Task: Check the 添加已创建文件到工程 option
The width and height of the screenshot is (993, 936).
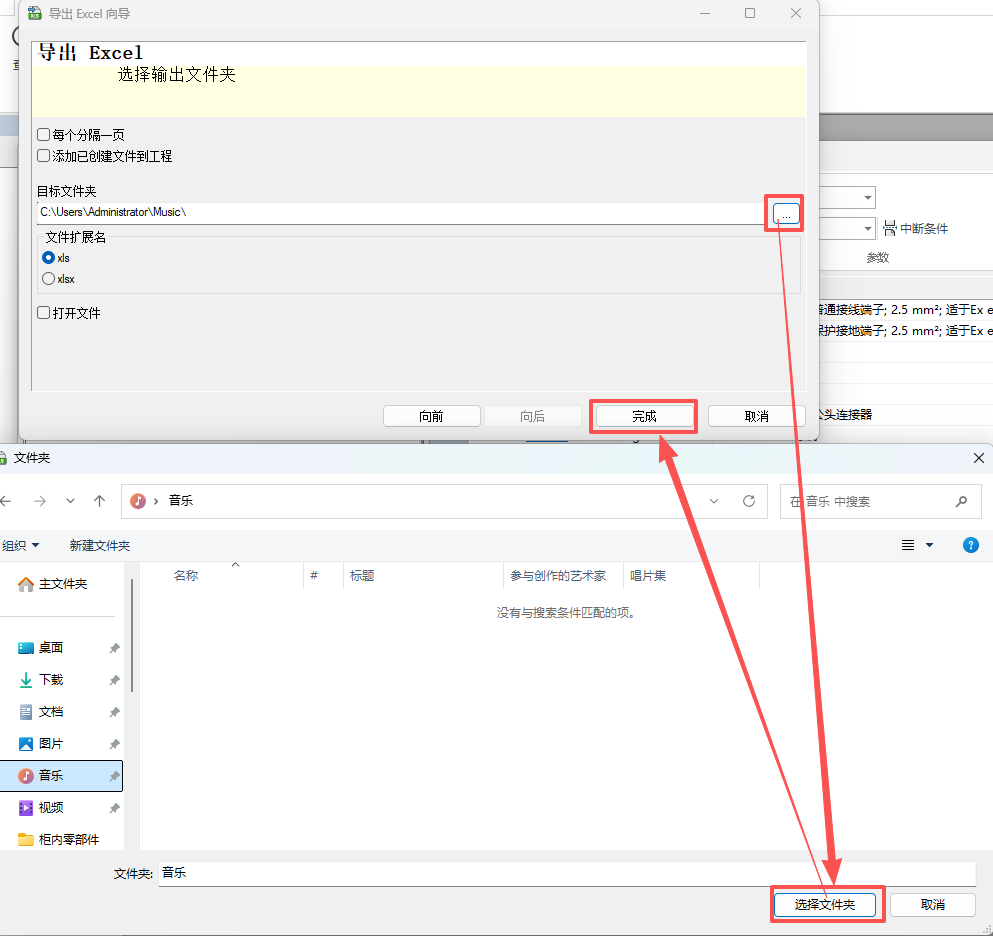Action: (x=44, y=156)
